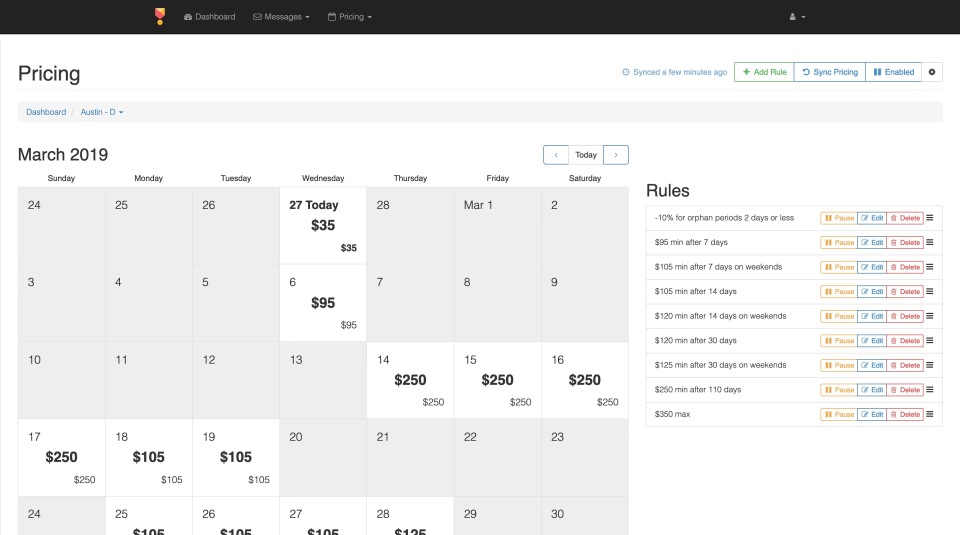The height and width of the screenshot is (535, 960).
Task: Jump to Today in the calendar
Action: coord(586,155)
